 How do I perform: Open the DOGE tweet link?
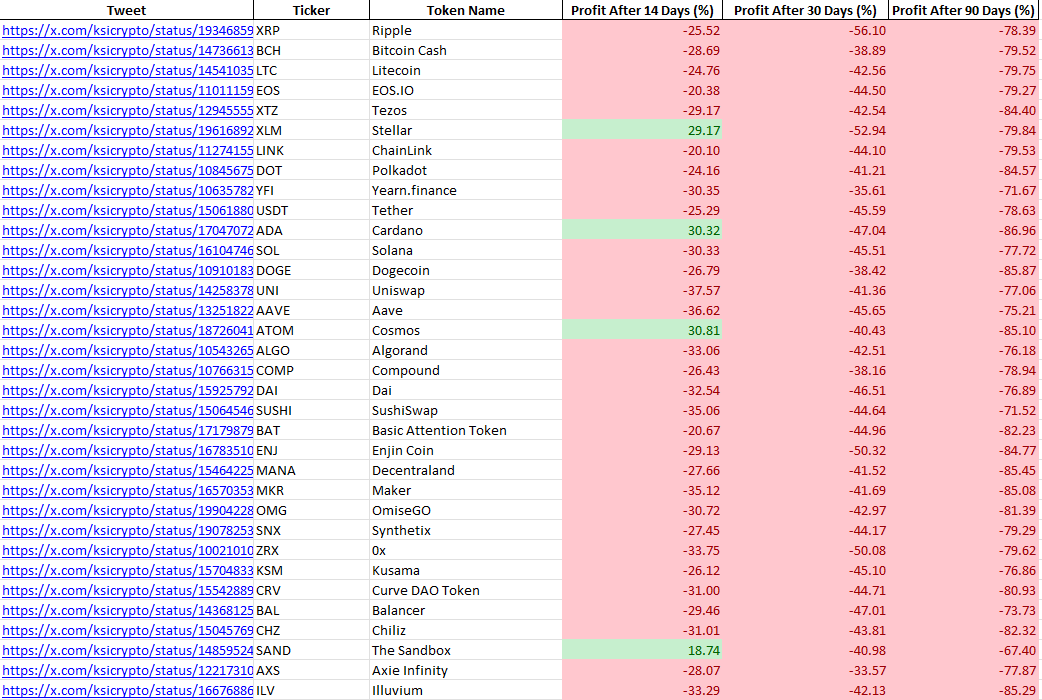(x=128, y=271)
